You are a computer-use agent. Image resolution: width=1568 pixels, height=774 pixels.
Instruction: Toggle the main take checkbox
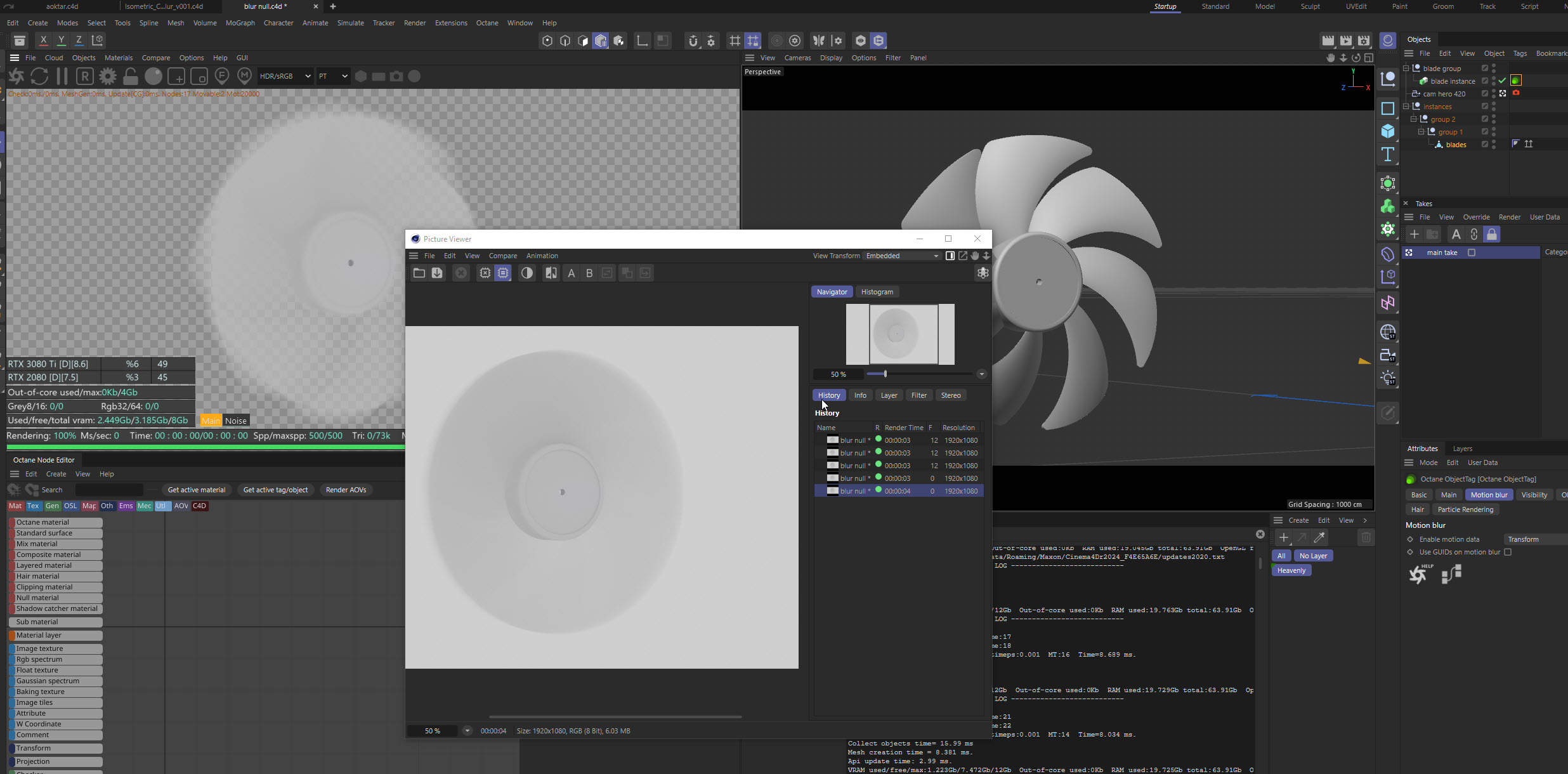pos(1472,253)
